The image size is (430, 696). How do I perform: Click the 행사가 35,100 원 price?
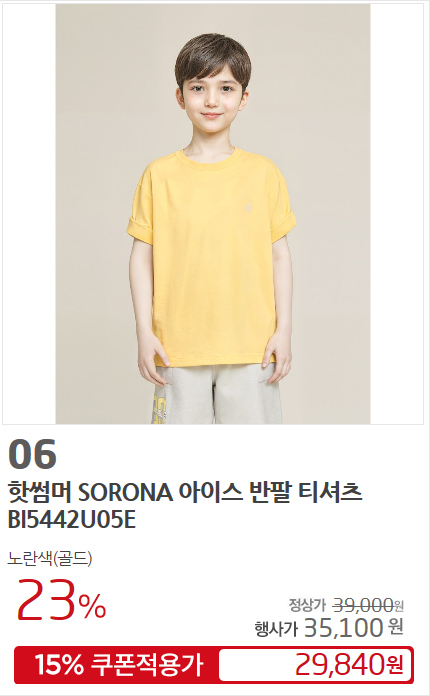pos(329,628)
